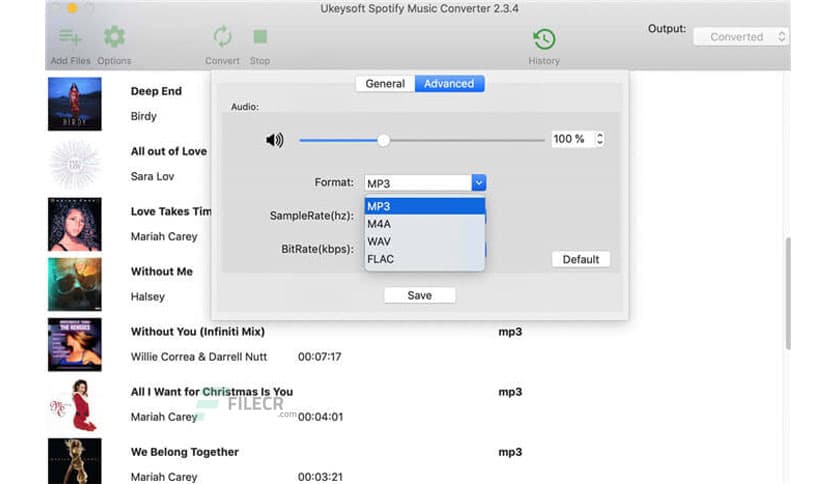Viewport: 836px width, 484px height.
Task: Click the Love Takes Time album cover
Action: click(x=75, y=224)
